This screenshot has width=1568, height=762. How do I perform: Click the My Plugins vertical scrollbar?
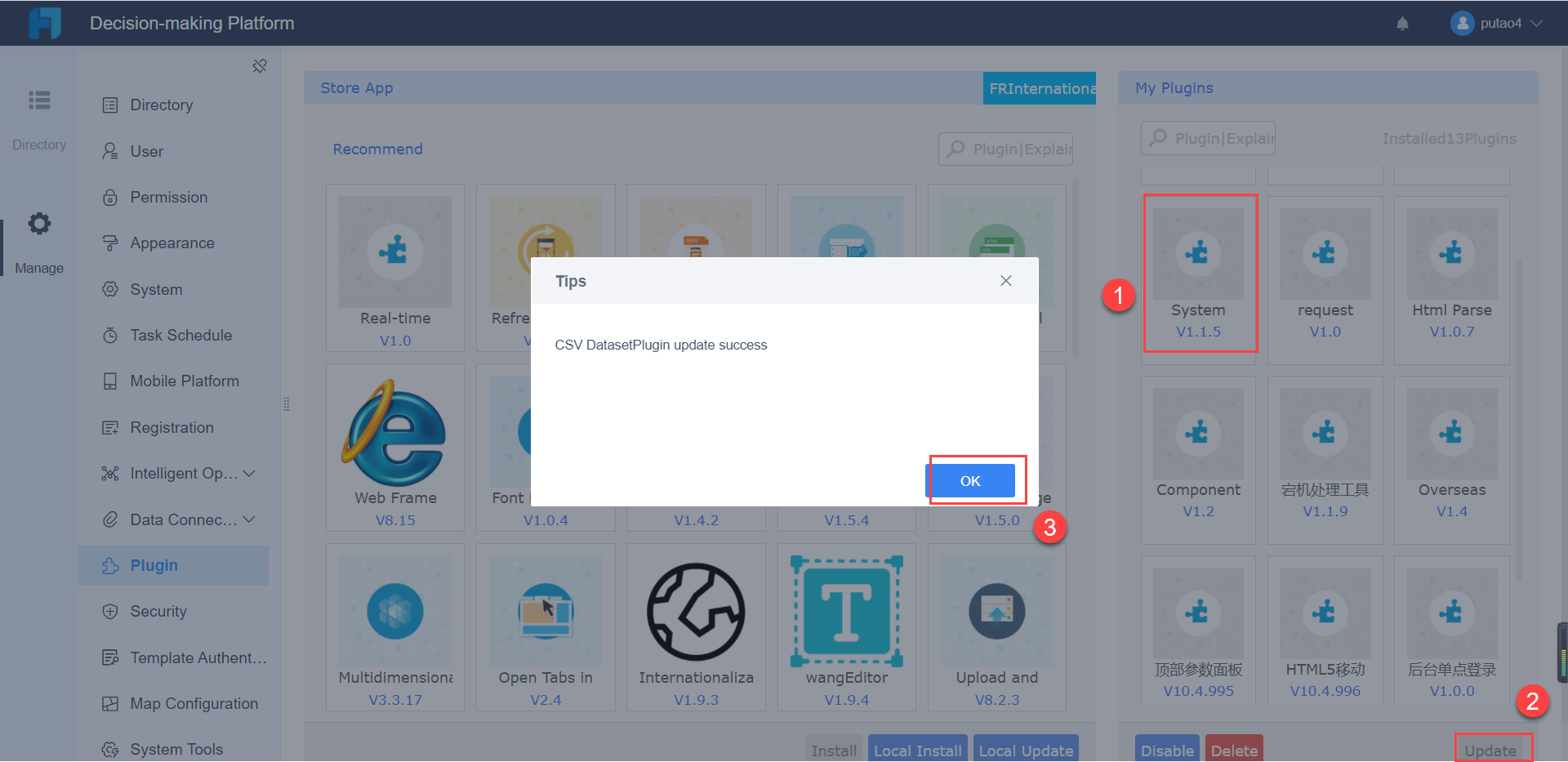pos(1518,421)
